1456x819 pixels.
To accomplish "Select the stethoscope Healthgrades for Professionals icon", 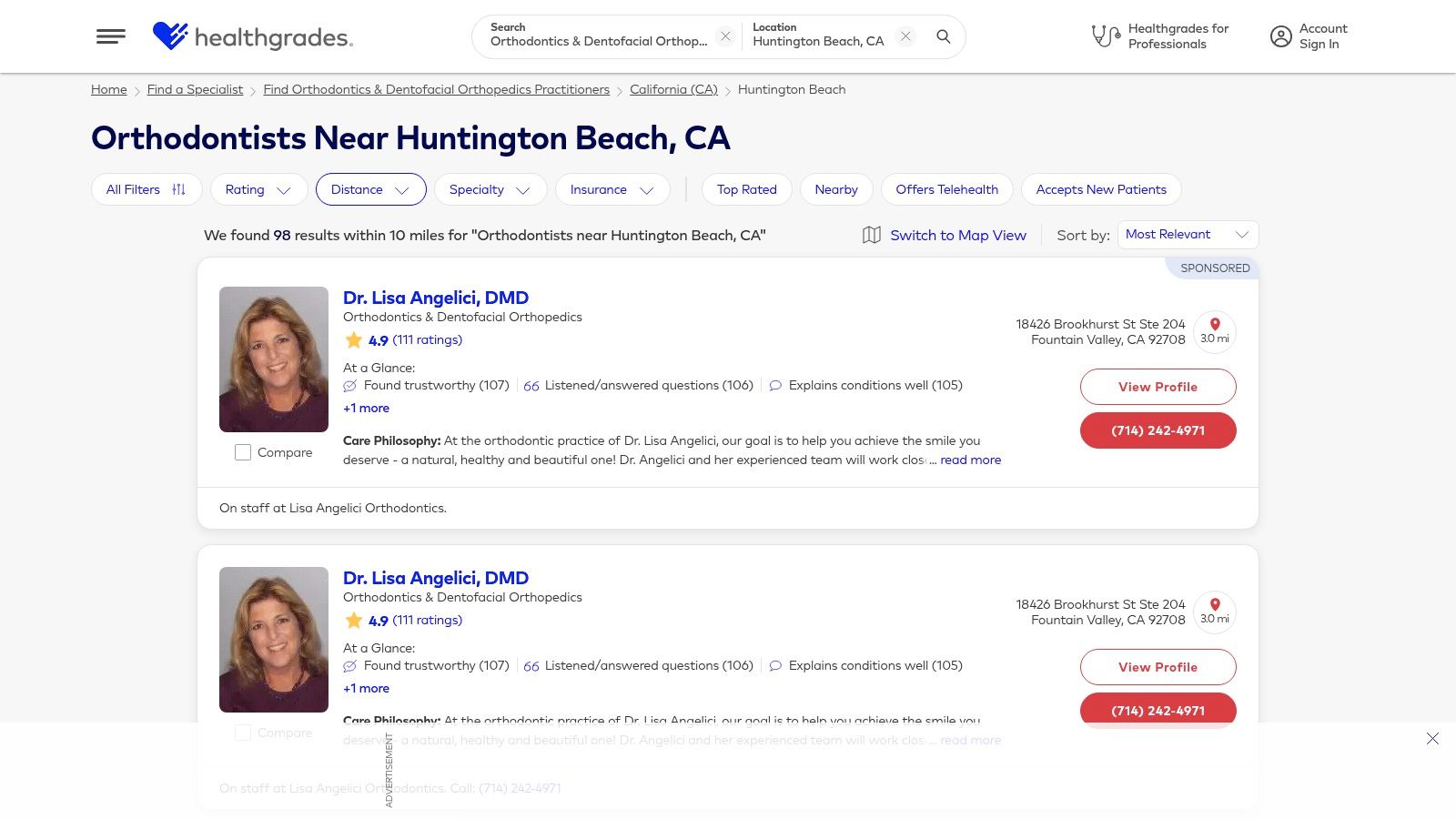I will click(x=1105, y=35).
